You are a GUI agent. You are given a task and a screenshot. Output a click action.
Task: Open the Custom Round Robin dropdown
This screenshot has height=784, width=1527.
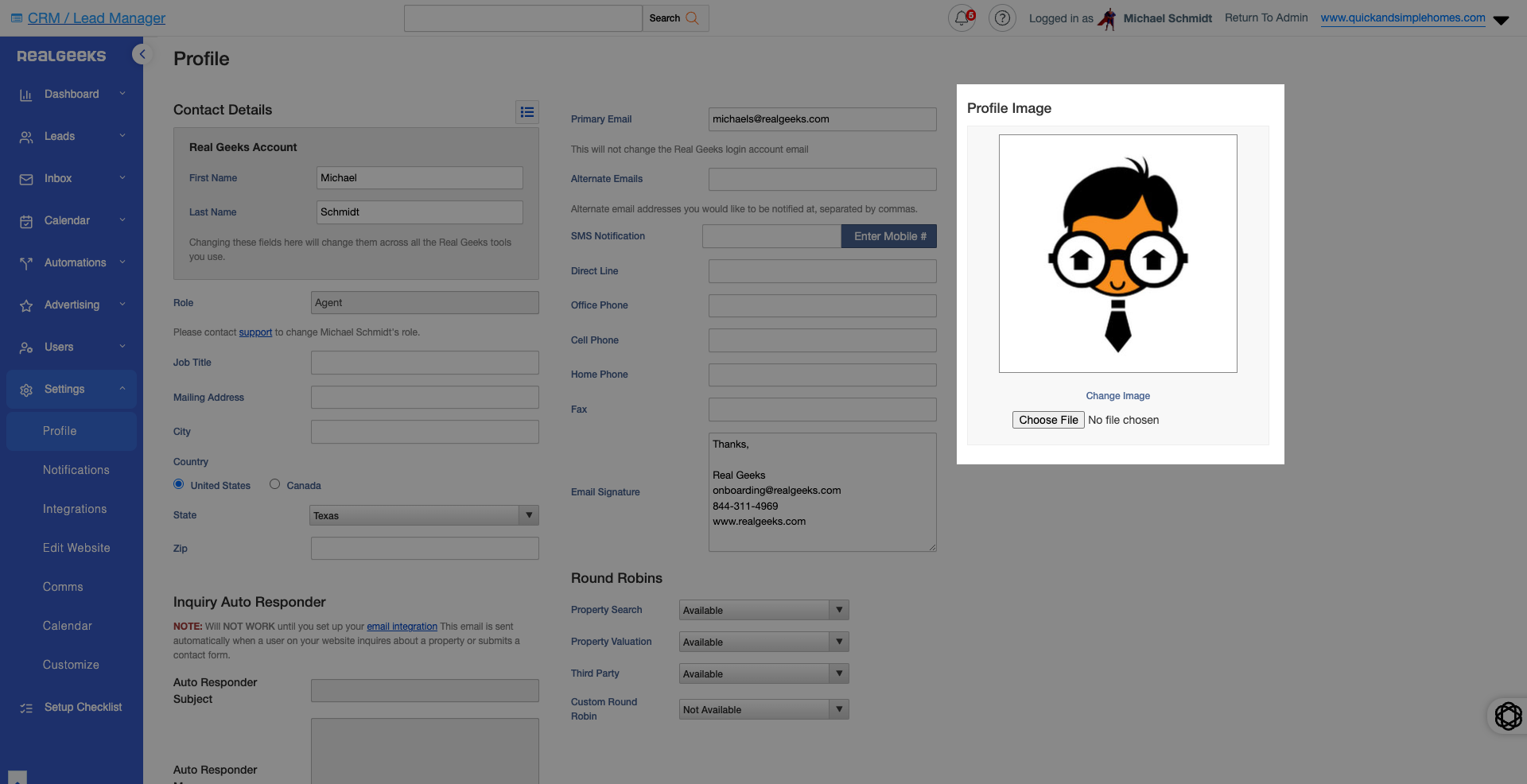[x=763, y=709]
